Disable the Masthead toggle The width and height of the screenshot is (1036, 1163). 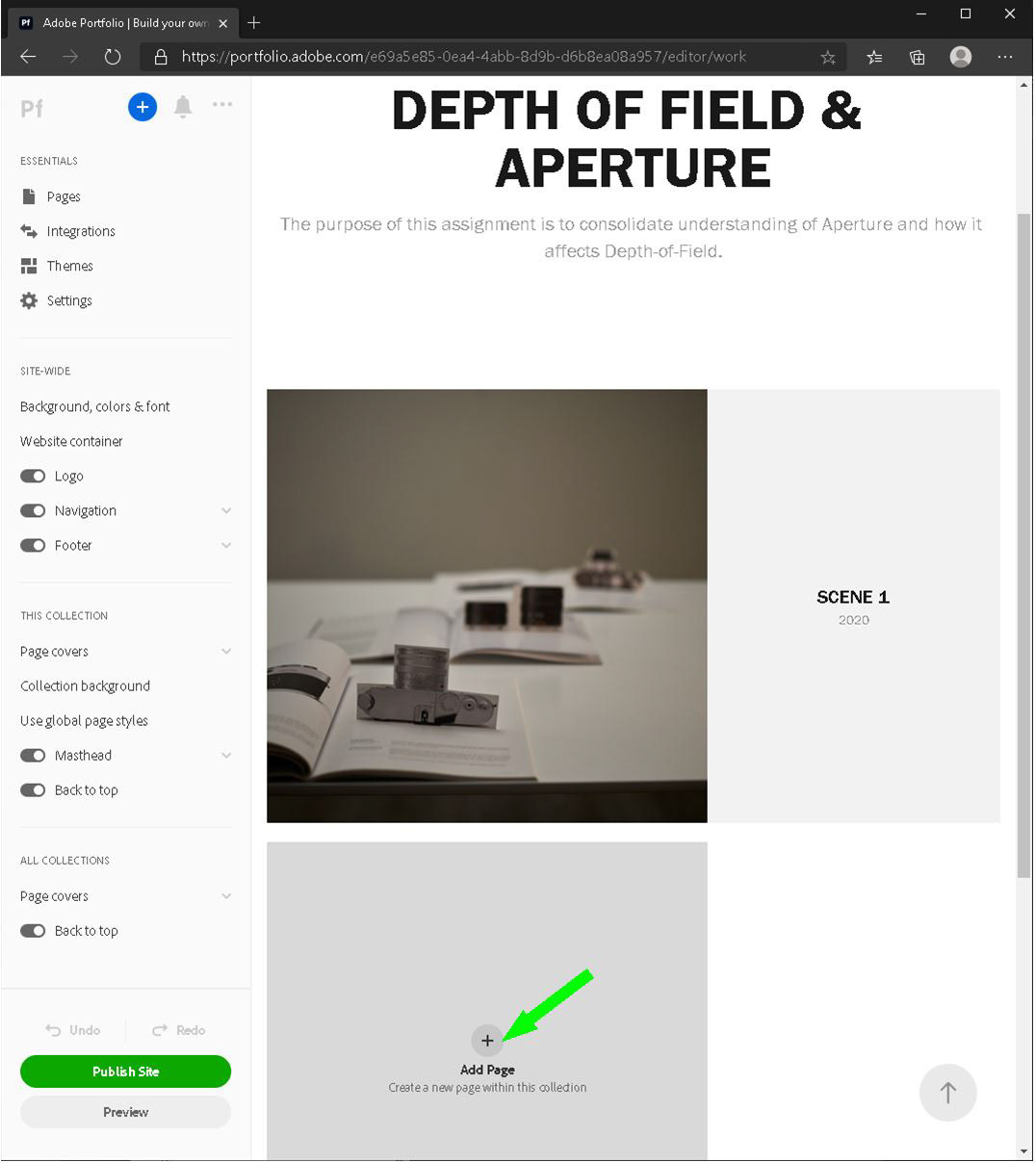point(33,755)
